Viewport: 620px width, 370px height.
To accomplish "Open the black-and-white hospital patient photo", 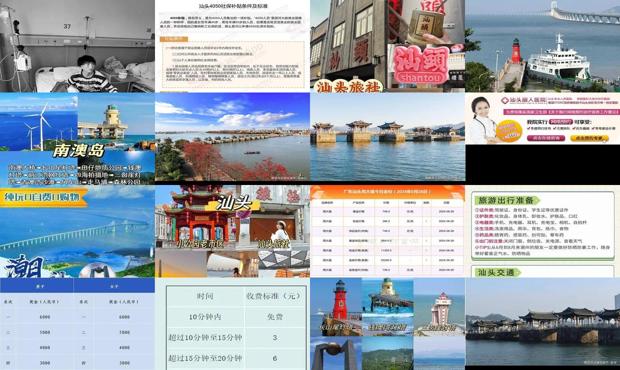I will pyautogui.click(x=77, y=46).
